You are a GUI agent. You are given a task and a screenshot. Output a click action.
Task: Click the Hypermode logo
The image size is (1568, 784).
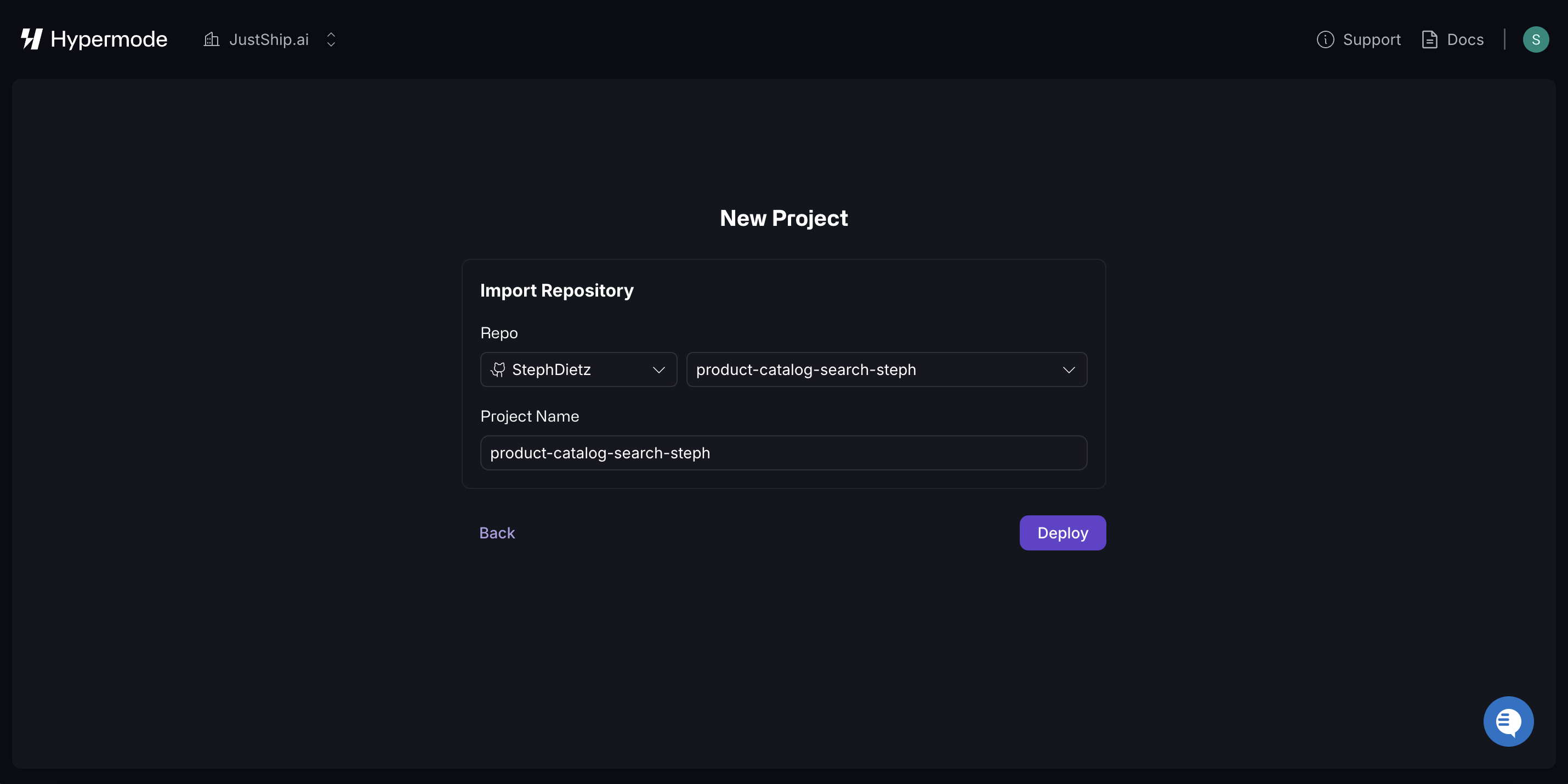94,39
